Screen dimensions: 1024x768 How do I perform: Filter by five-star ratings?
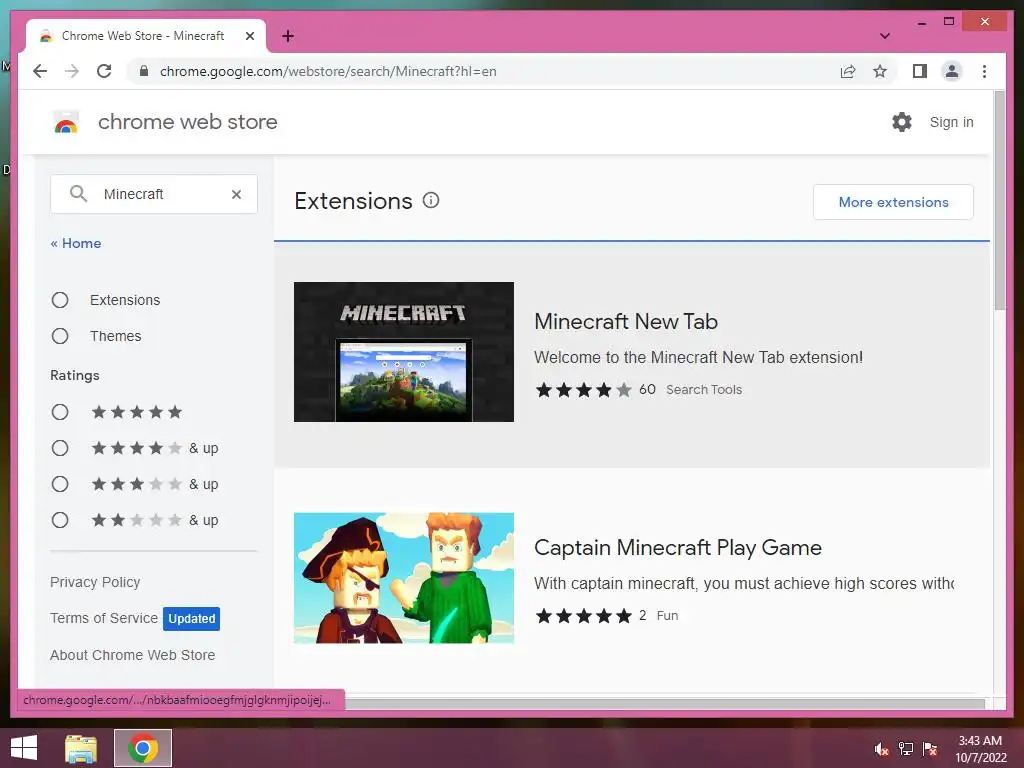(60, 412)
